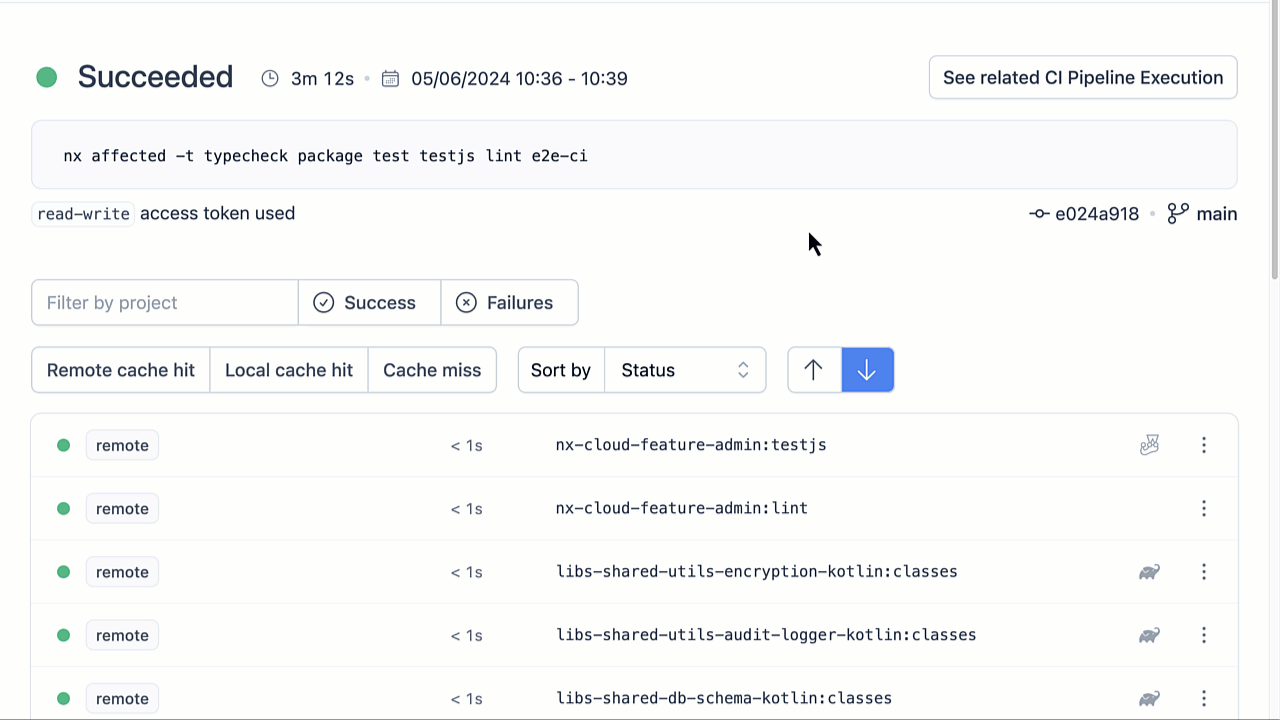This screenshot has height=720, width=1280.
Task: Open kebab menu for nx-cloud-feature-admin:testjs
Action: pyautogui.click(x=1203, y=445)
